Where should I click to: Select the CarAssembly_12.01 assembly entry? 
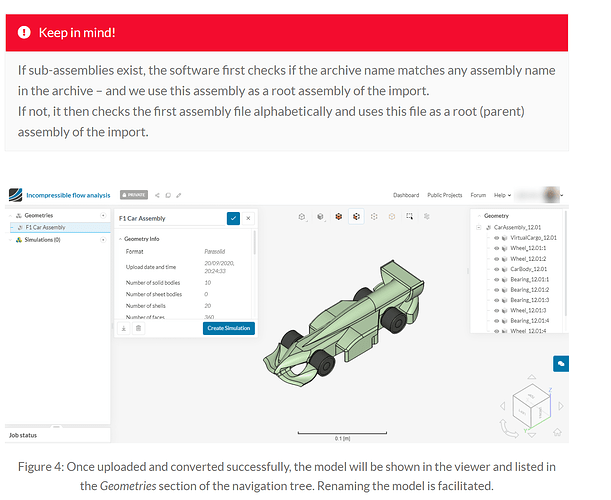(x=517, y=227)
